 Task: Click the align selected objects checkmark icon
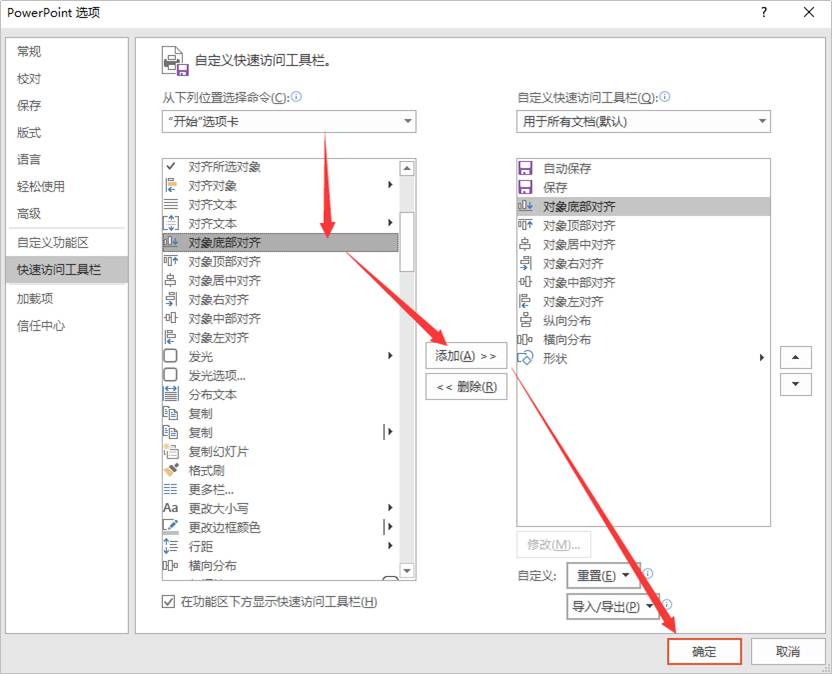[170, 167]
